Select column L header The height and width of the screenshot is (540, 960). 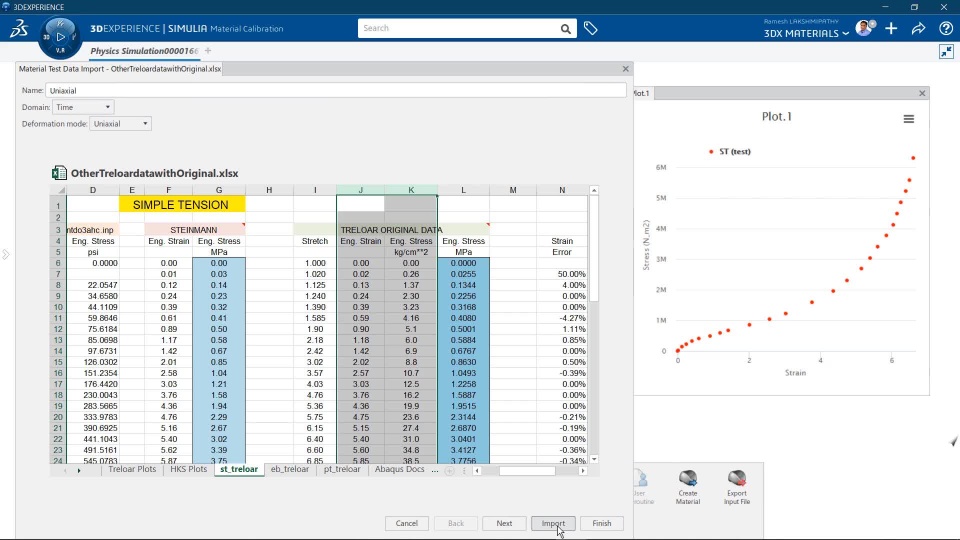point(463,190)
